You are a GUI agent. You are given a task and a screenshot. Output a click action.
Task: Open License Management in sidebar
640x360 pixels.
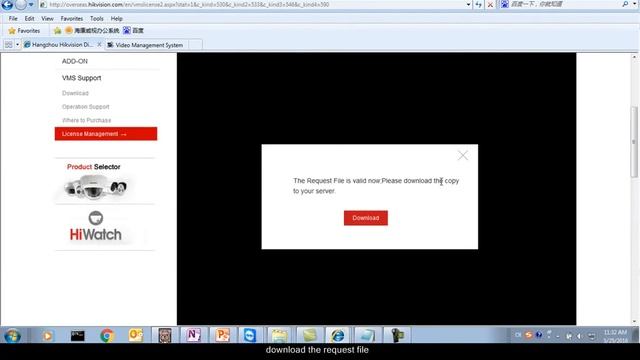(x=106, y=134)
